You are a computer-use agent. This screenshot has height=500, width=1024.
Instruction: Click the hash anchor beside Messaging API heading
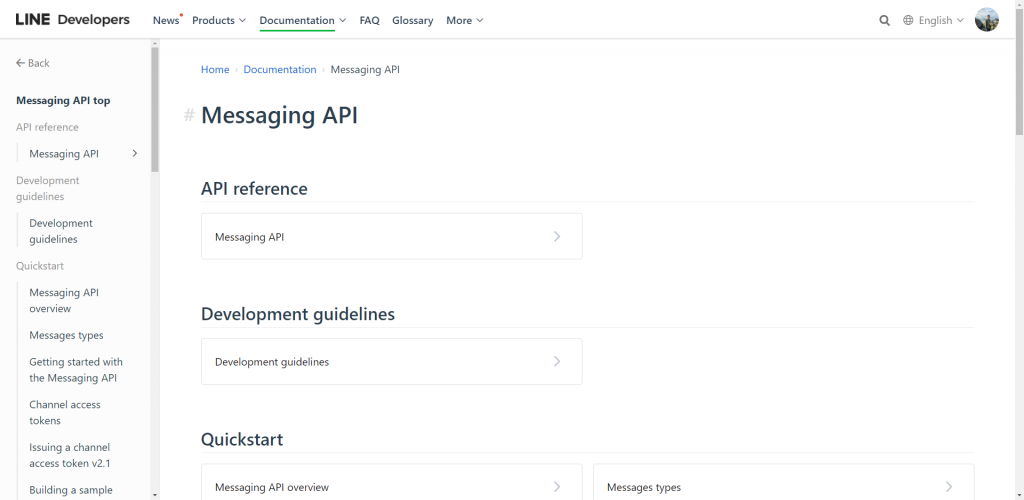pos(189,116)
